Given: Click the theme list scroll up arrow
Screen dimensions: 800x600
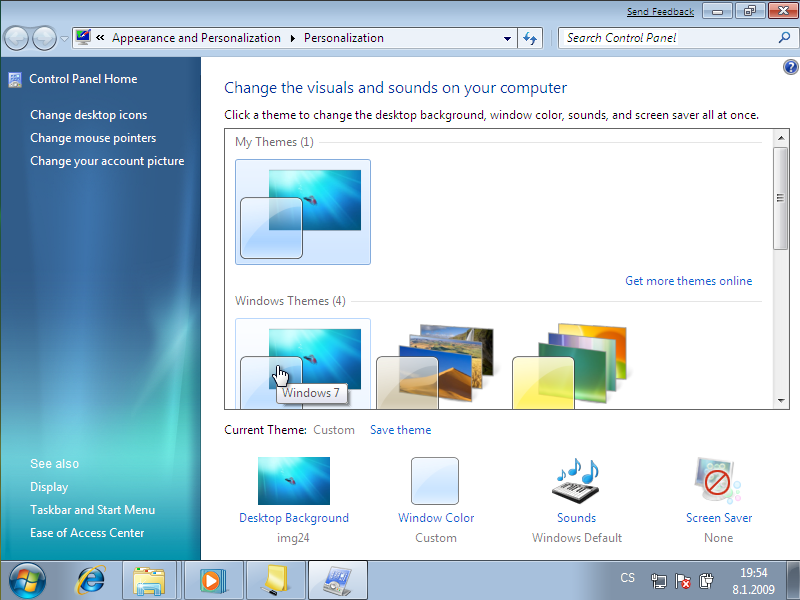Looking at the screenshot, I should (781, 138).
